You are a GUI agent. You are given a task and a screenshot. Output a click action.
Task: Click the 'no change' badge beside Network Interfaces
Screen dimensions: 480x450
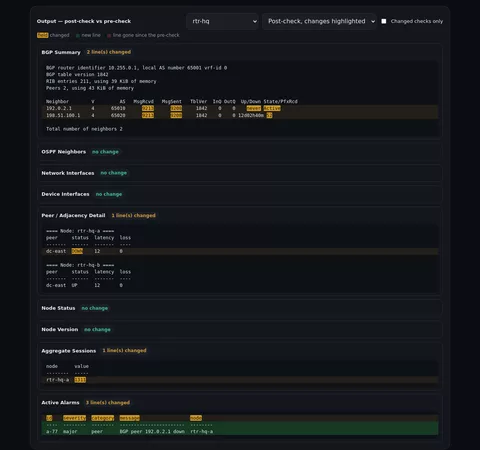[113, 173]
